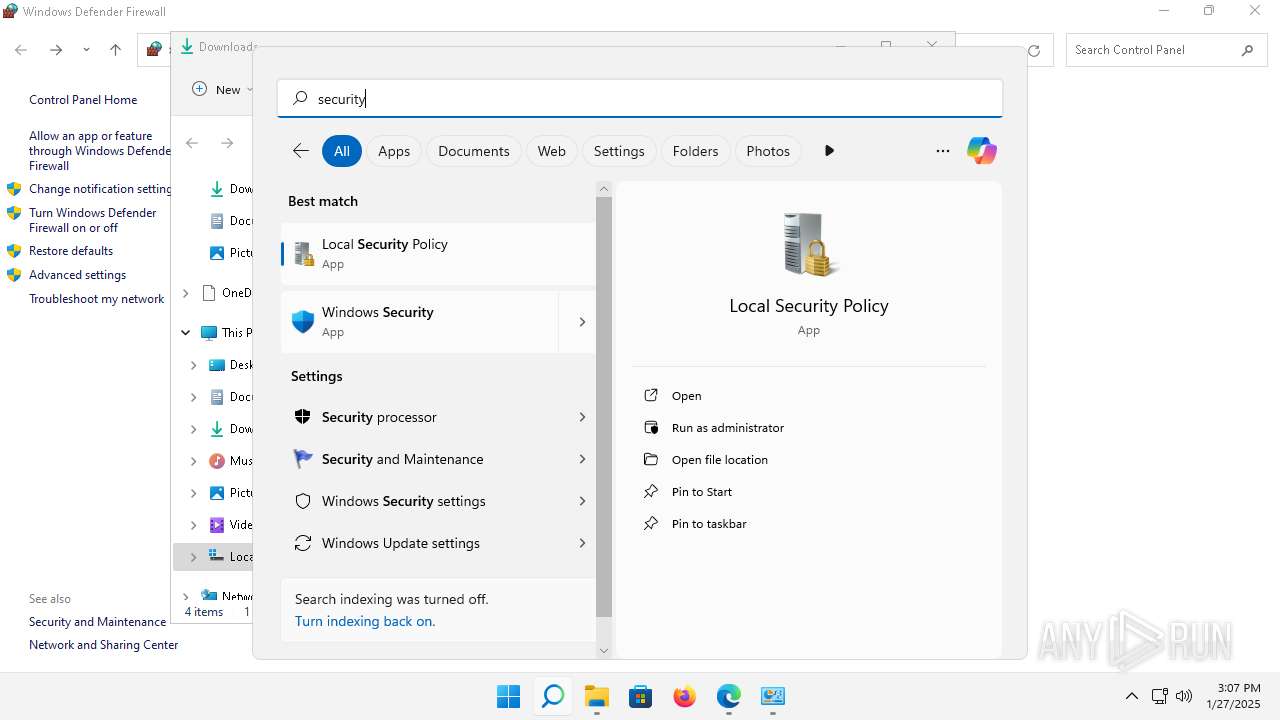The image size is (1280, 720).
Task: Expand Windows Security settings result chevron
Action: pyautogui.click(x=581, y=501)
